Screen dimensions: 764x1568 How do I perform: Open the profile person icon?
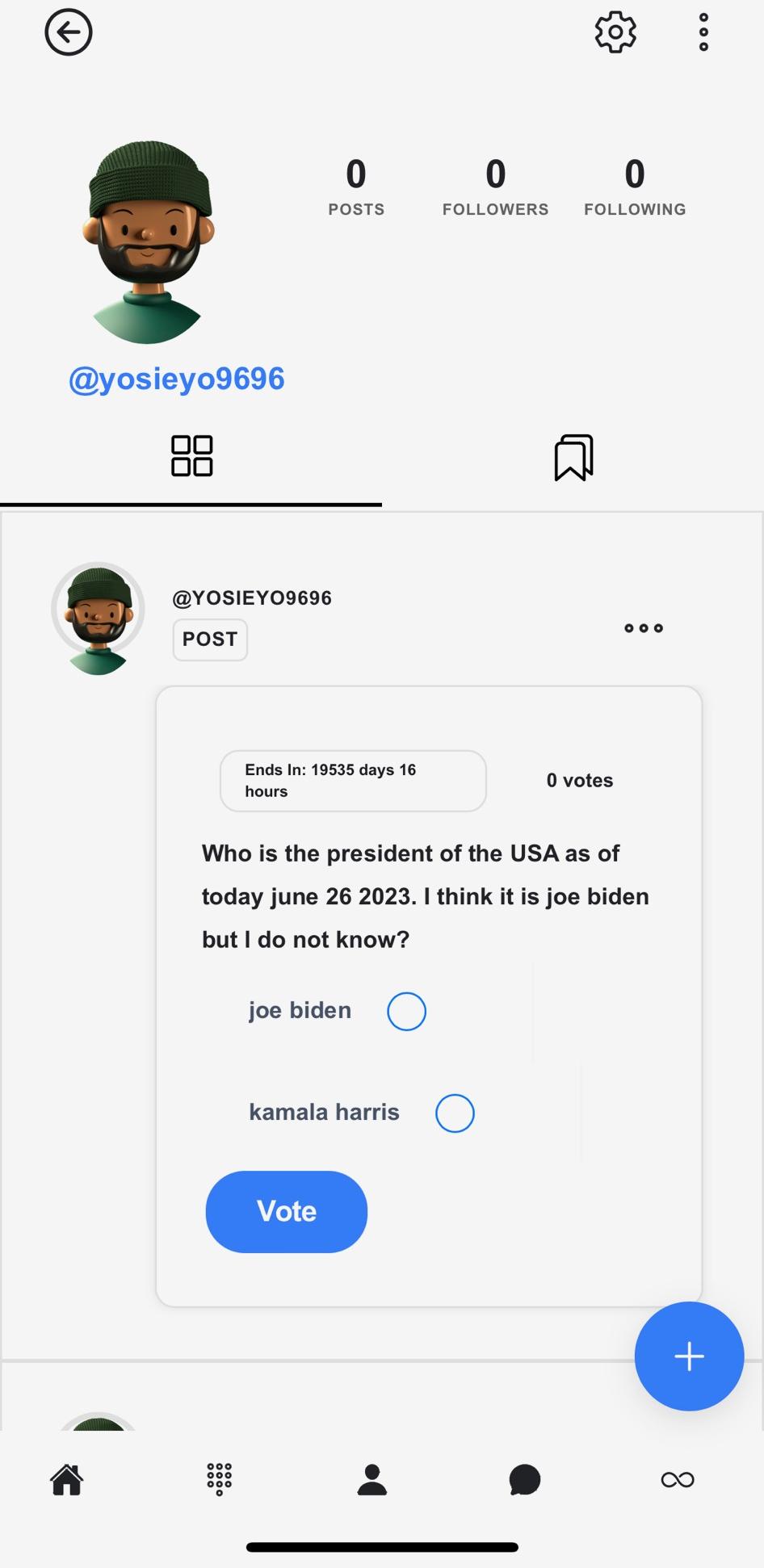372,1479
